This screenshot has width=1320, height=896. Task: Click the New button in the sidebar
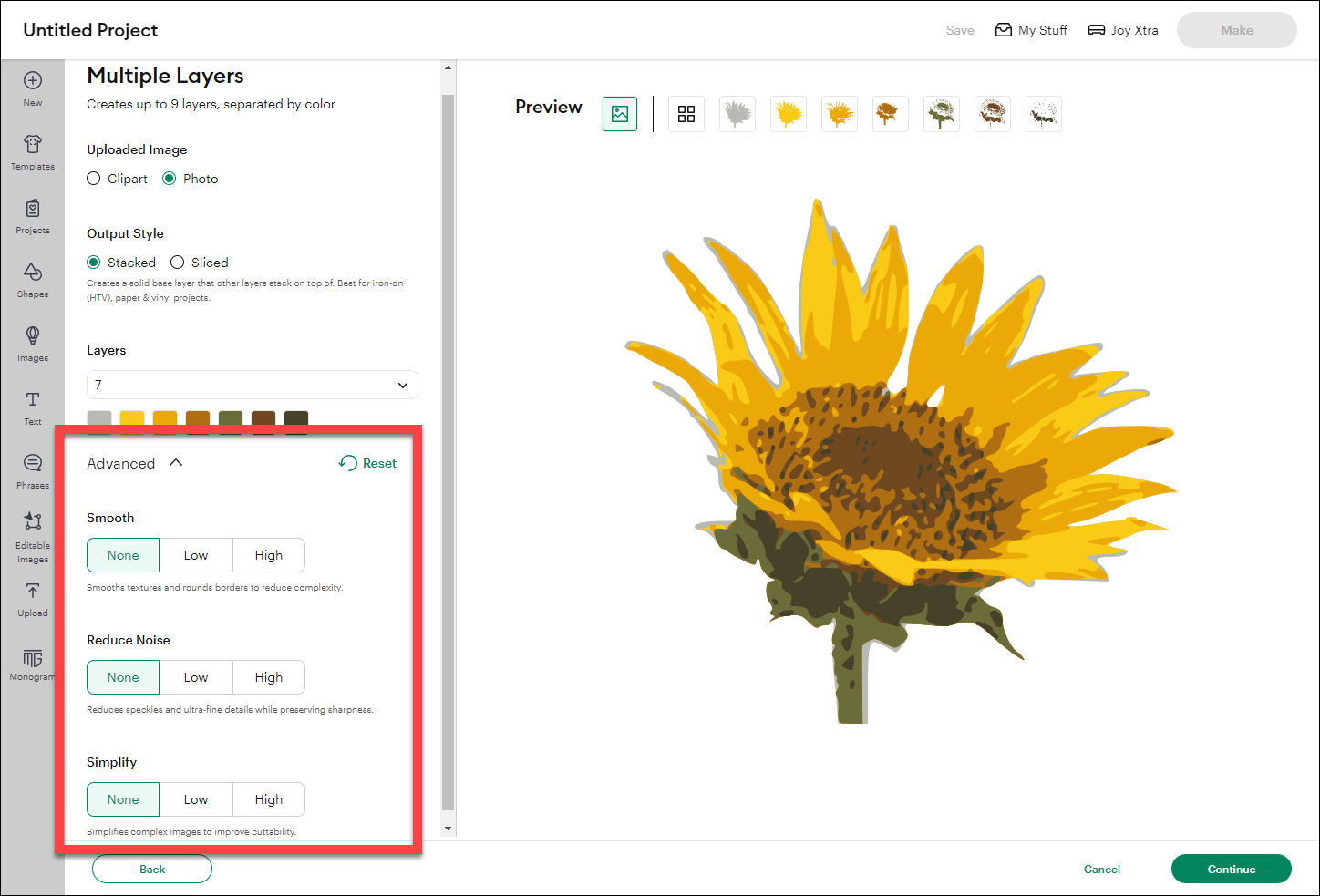tap(33, 87)
